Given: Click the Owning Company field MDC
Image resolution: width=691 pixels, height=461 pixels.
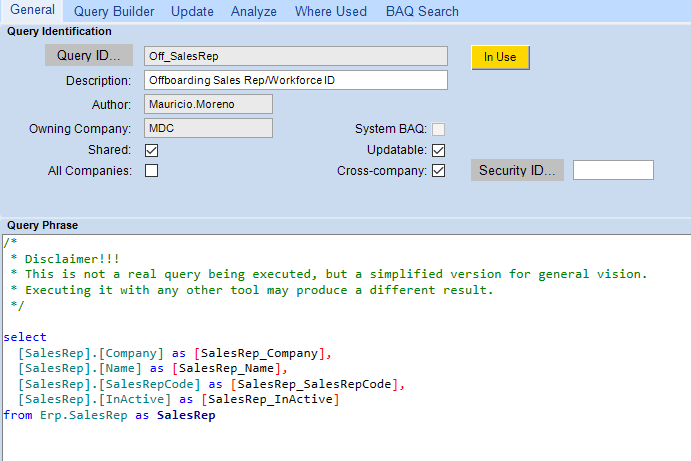Looking at the screenshot, I should (x=208, y=128).
